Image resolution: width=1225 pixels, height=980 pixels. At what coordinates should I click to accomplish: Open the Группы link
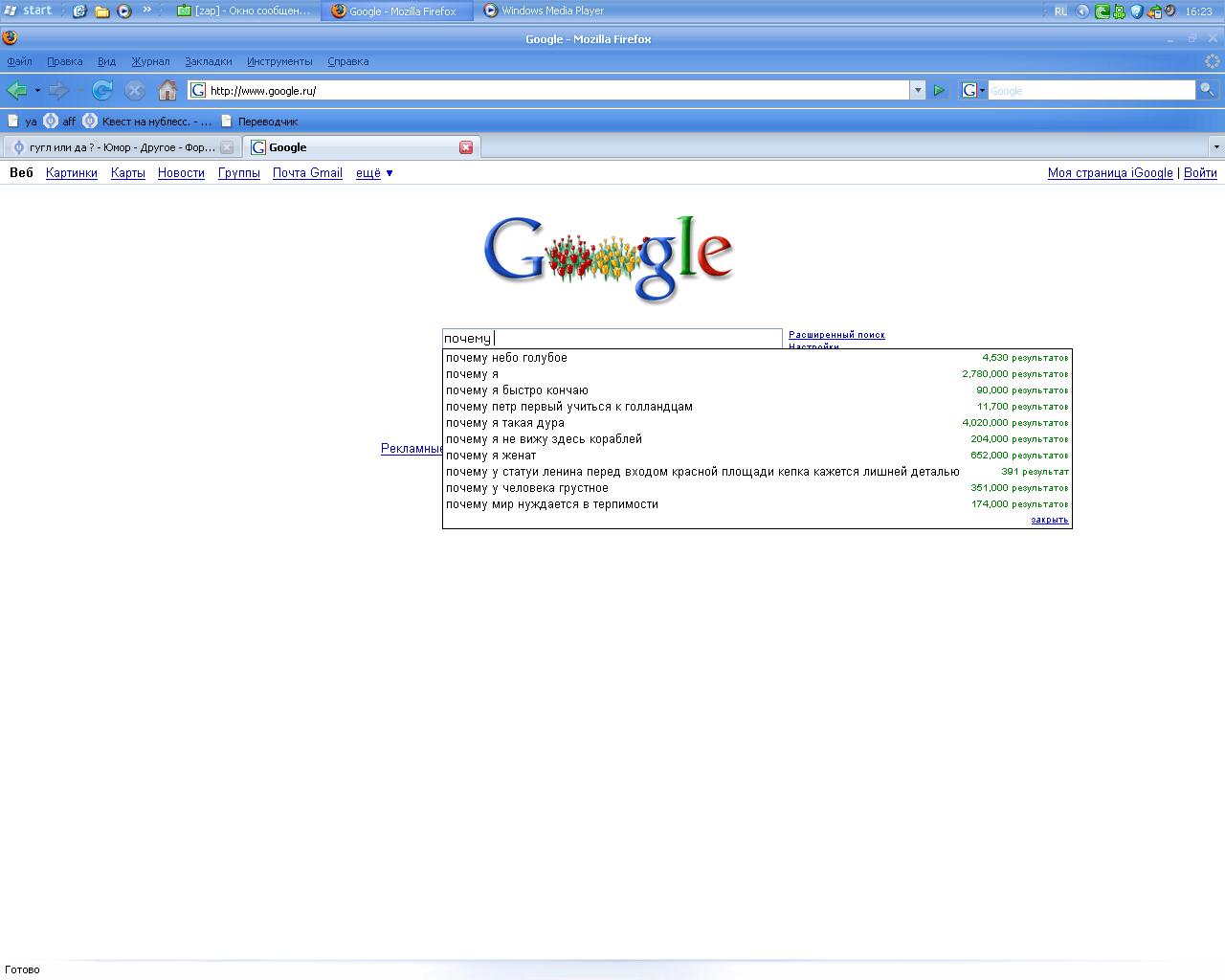pos(239,173)
